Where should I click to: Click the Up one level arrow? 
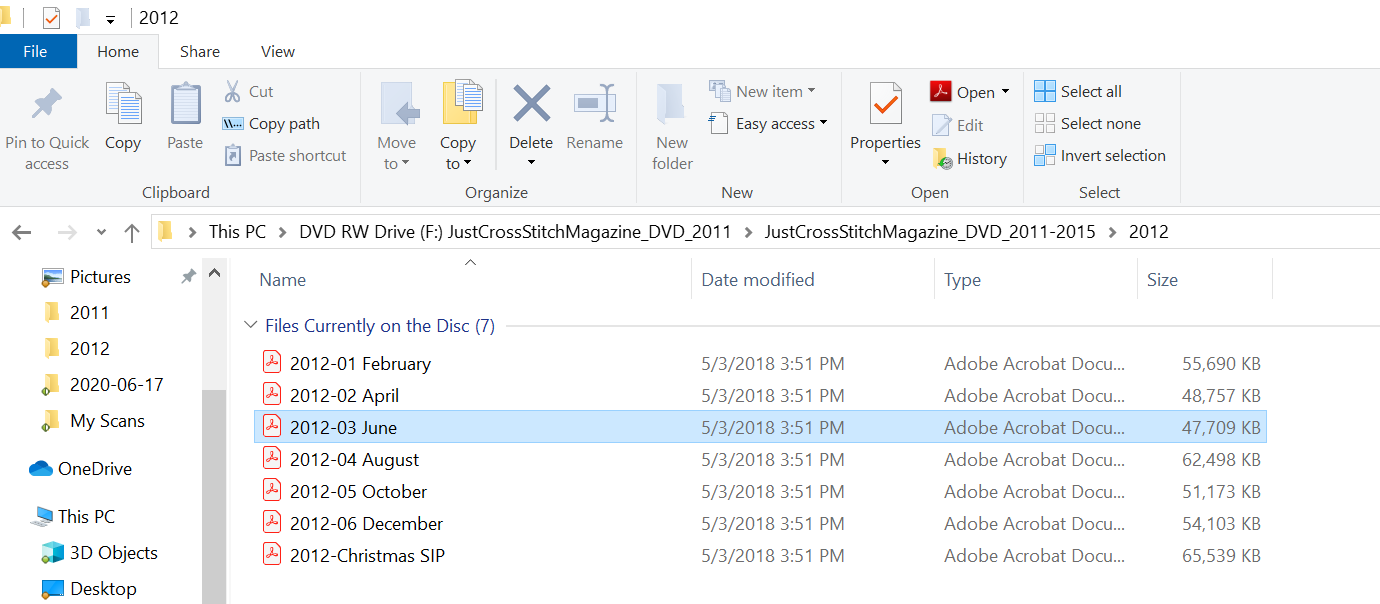tap(131, 232)
